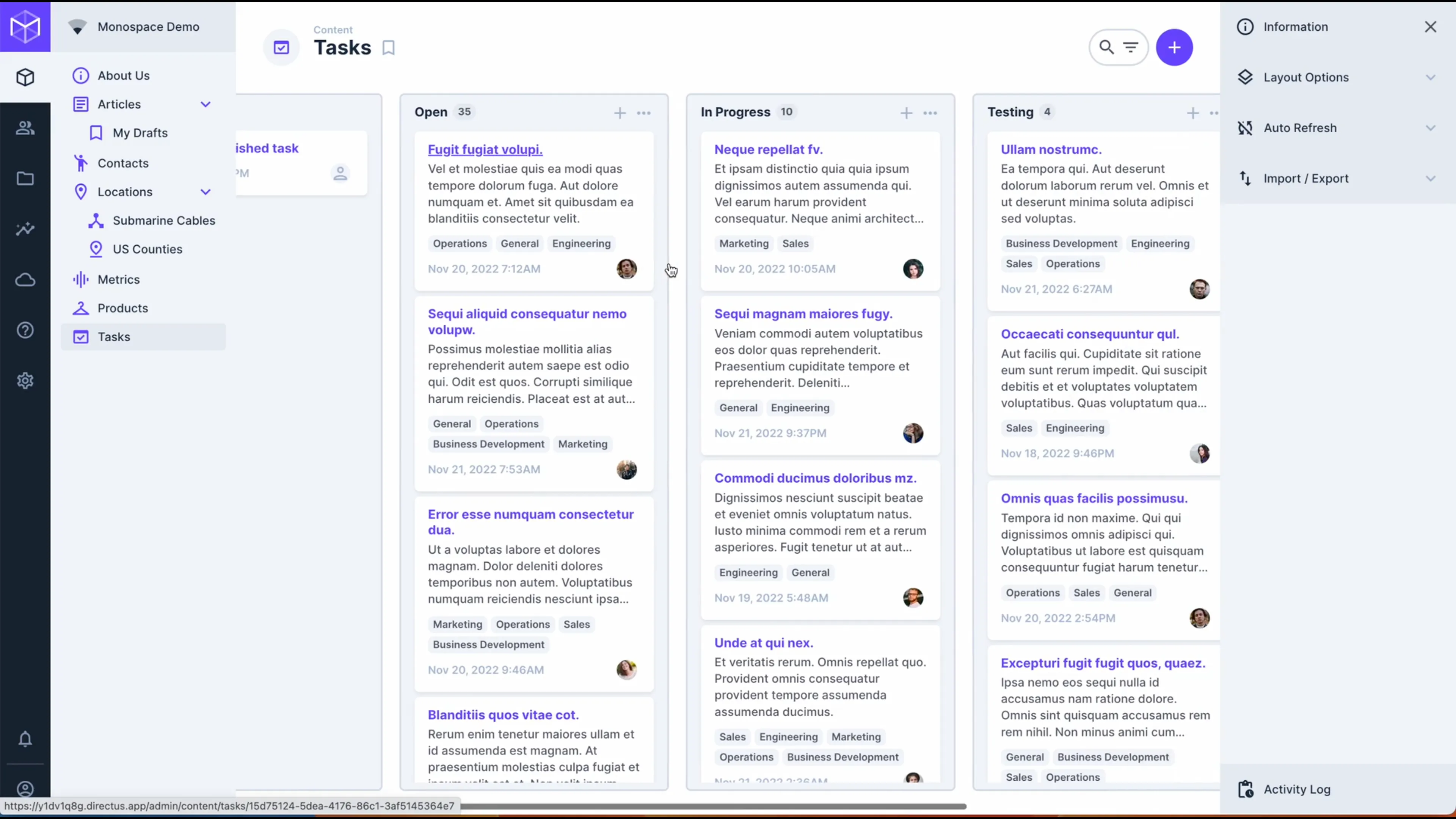Bookmark the Tasks page

point(388,47)
